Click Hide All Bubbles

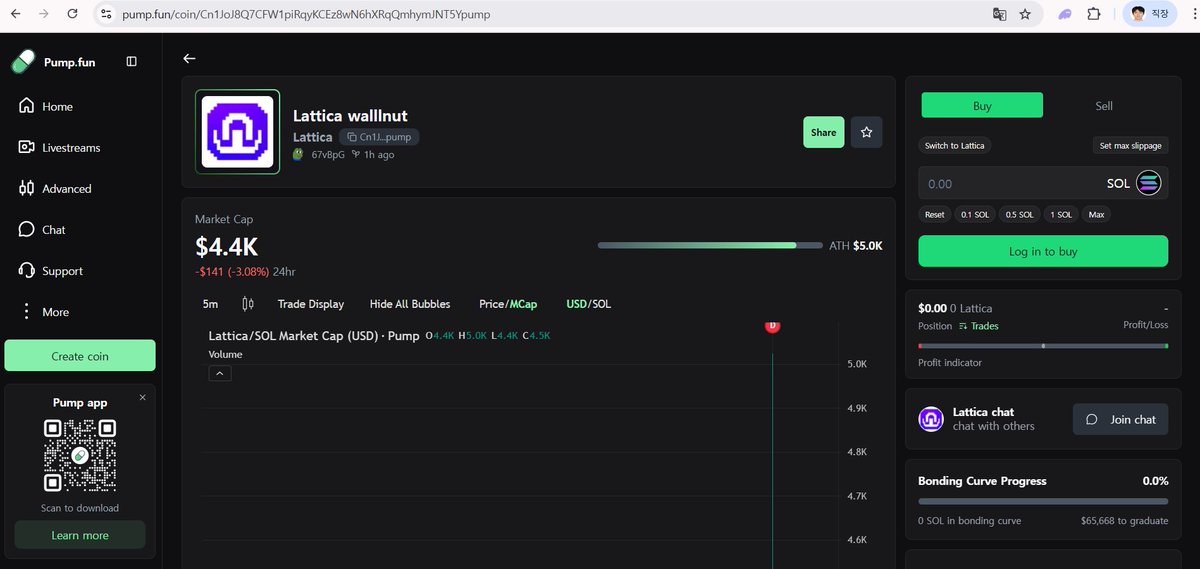point(410,304)
